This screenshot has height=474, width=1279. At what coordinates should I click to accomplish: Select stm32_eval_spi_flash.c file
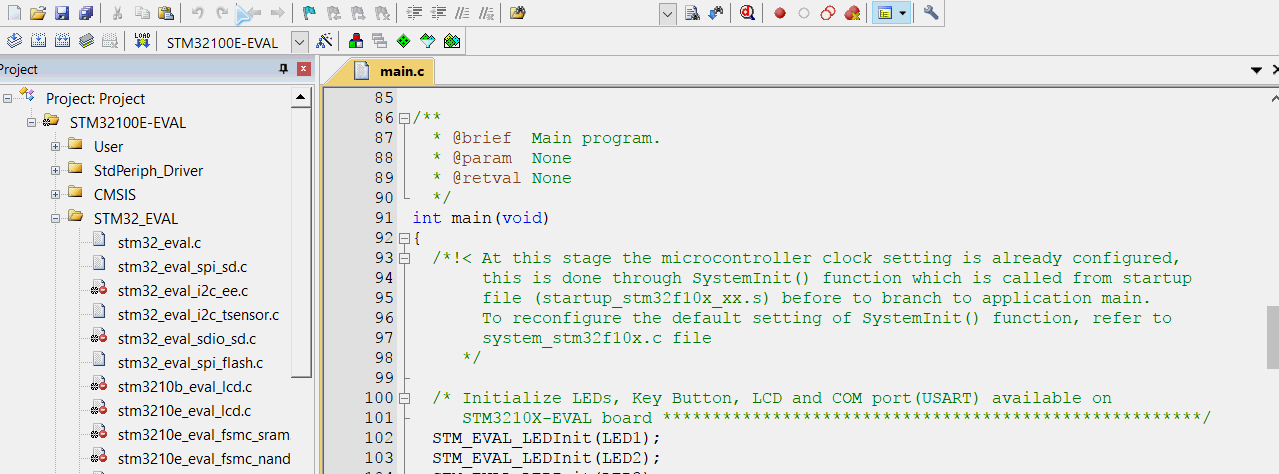click(190, 362)
